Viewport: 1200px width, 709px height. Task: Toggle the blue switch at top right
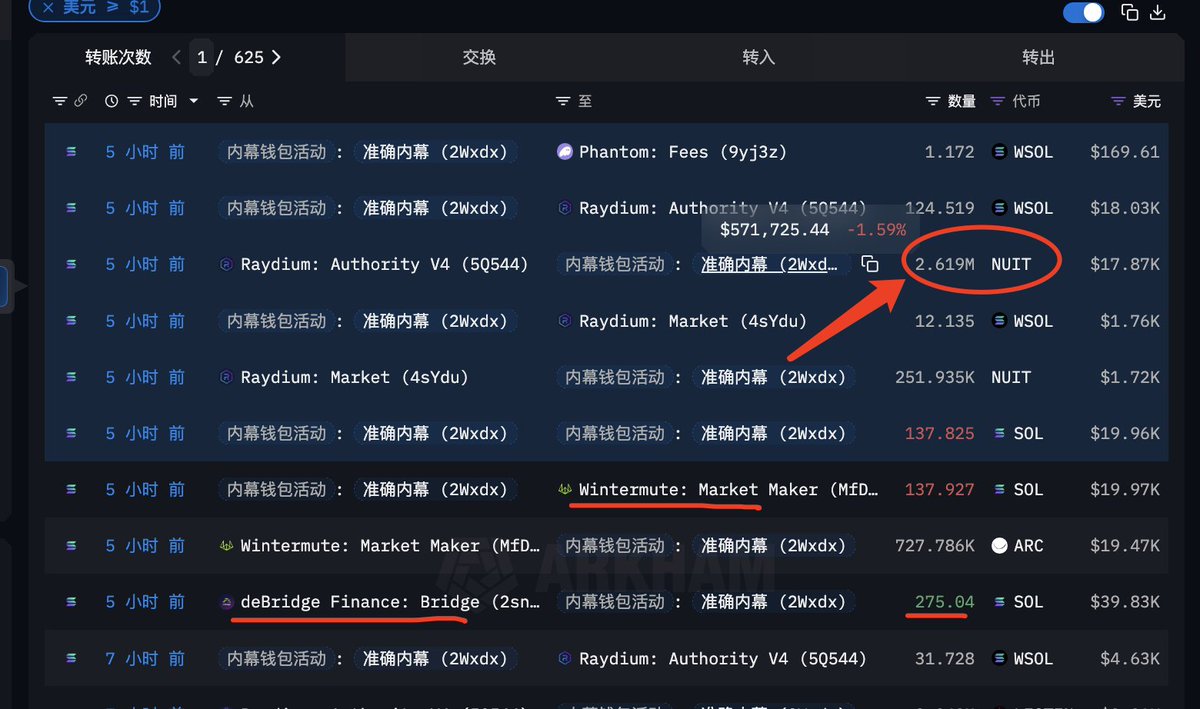coord(1083,12)
